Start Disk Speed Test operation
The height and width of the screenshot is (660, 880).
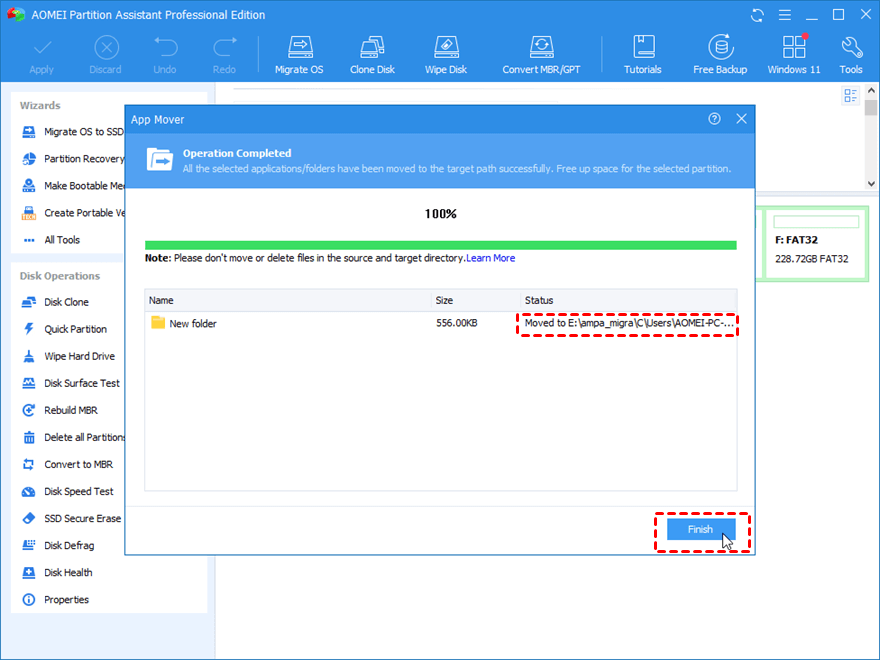click(67, 491)
